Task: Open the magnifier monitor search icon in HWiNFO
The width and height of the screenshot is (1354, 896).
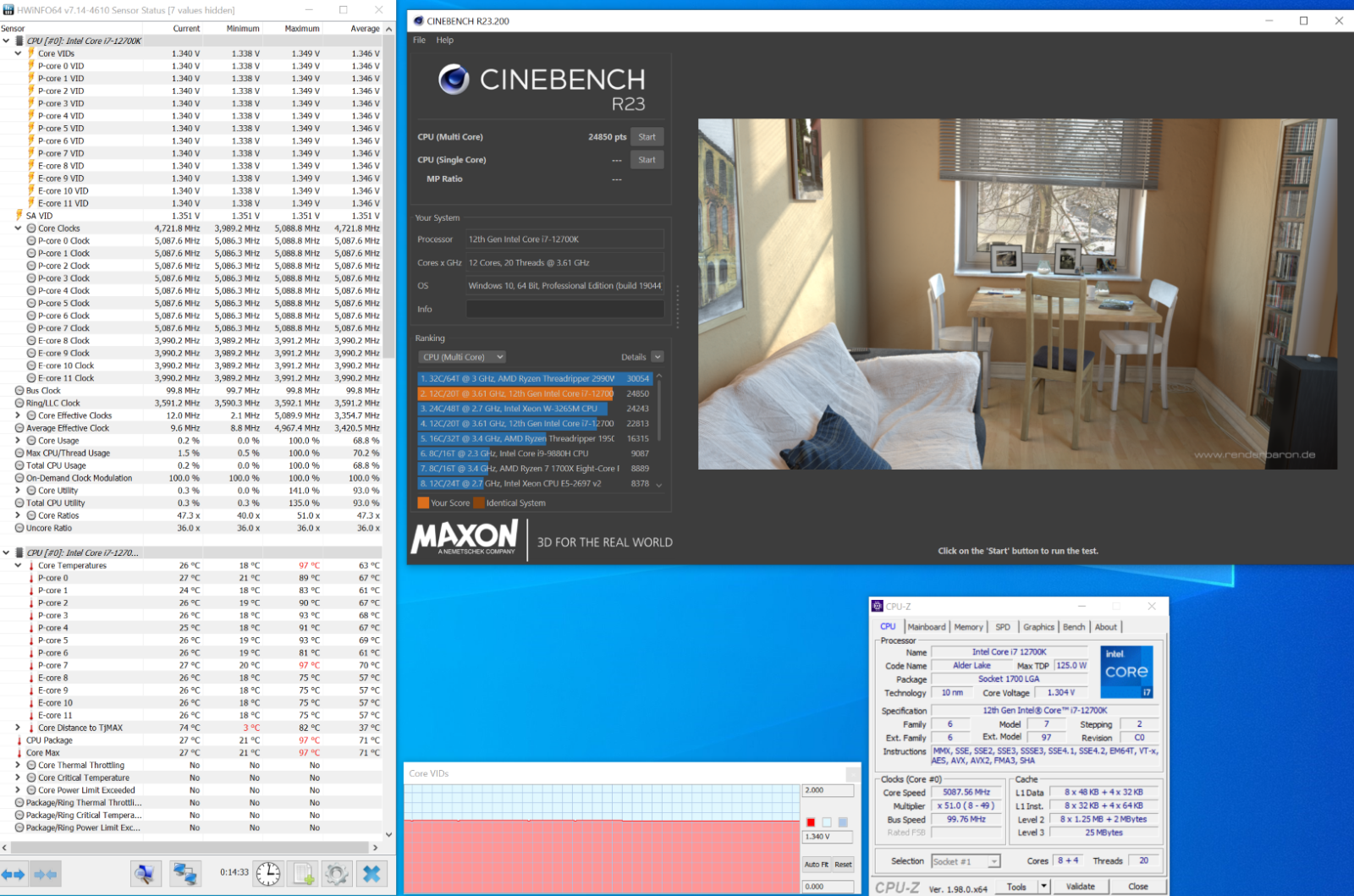Action: point(146,874)
